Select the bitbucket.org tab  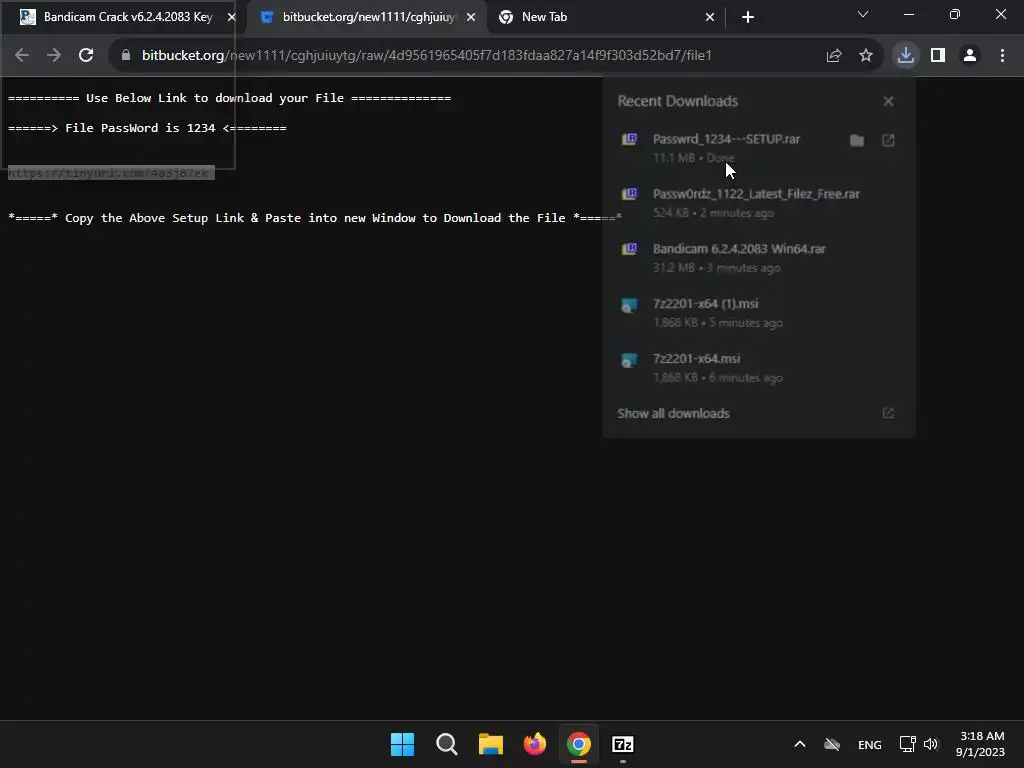pyautogui.click(x=366, y=17)
